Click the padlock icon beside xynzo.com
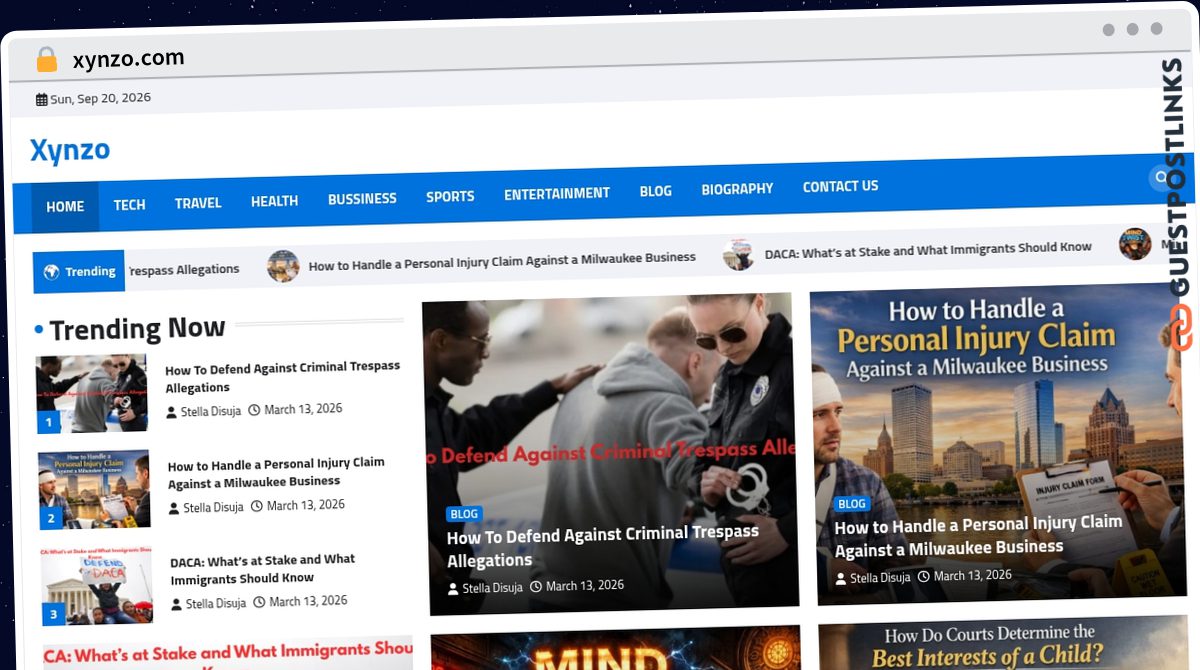This screenshot has height=670, width=1200. tap(47, 59)
